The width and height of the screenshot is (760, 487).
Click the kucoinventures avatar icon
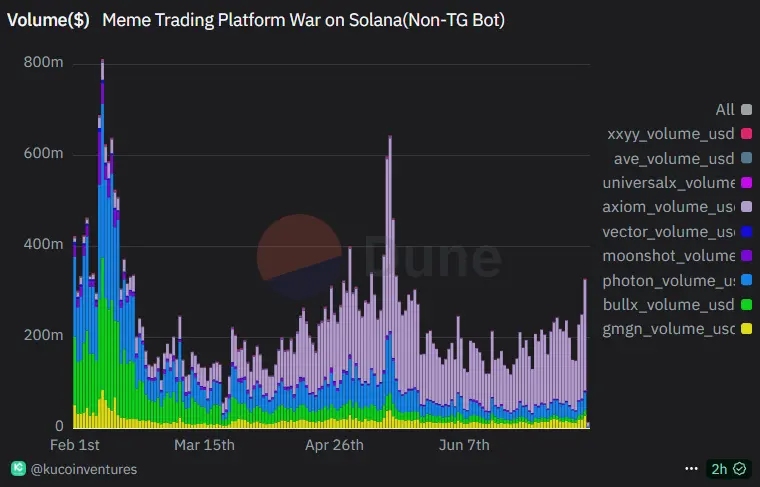pos(18,468)
